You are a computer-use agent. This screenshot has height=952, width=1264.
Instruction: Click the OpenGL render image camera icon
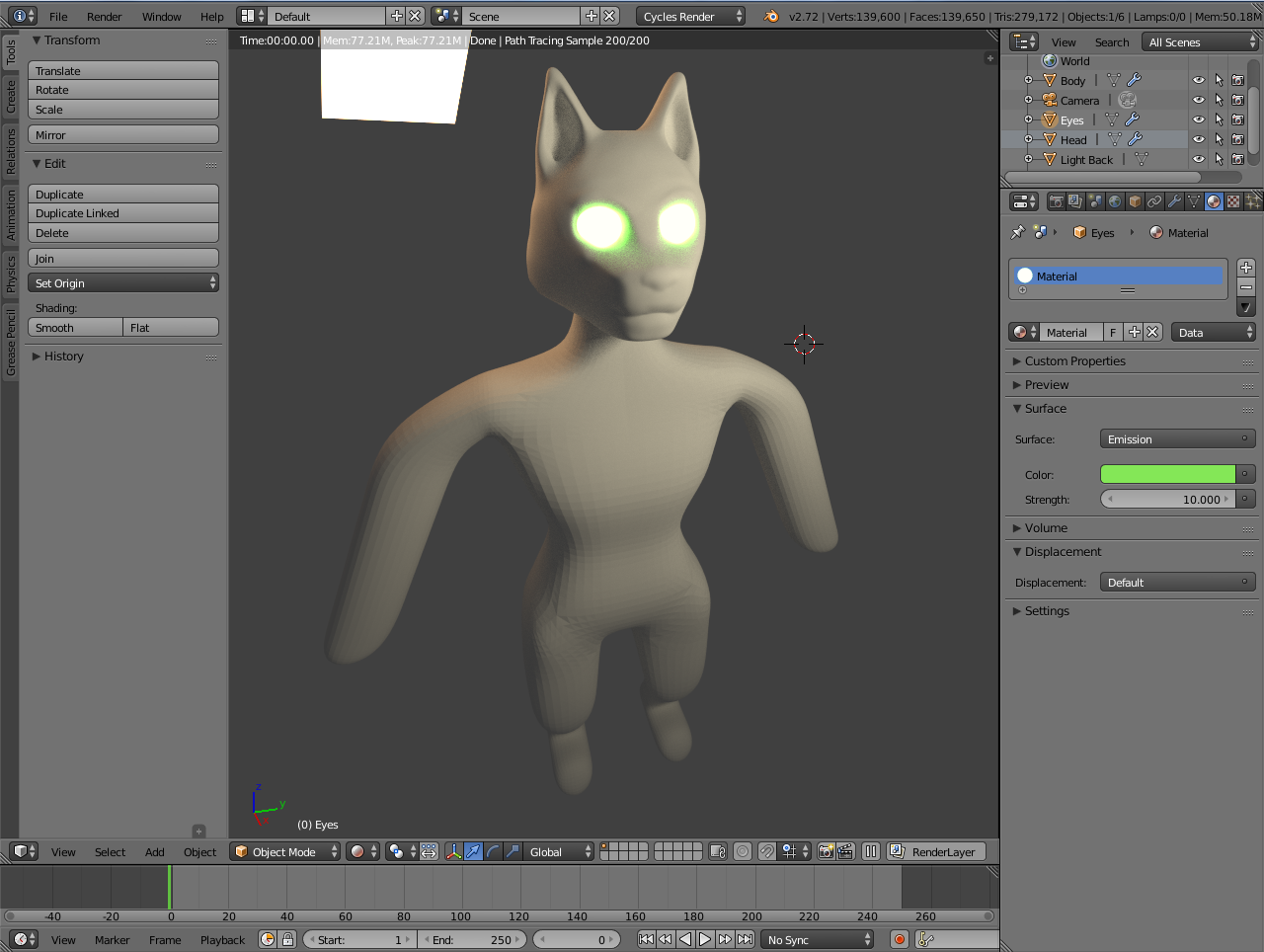tap(826, 851)
